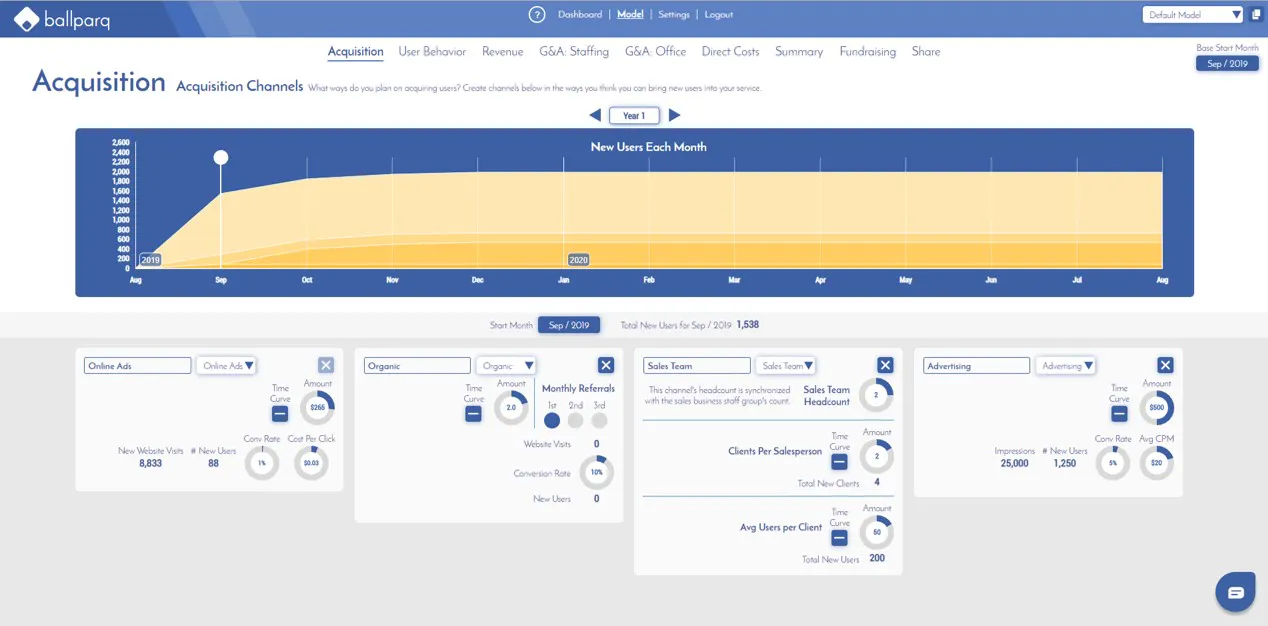Open the G&A: Staffing tab

[x=574, y=52]
